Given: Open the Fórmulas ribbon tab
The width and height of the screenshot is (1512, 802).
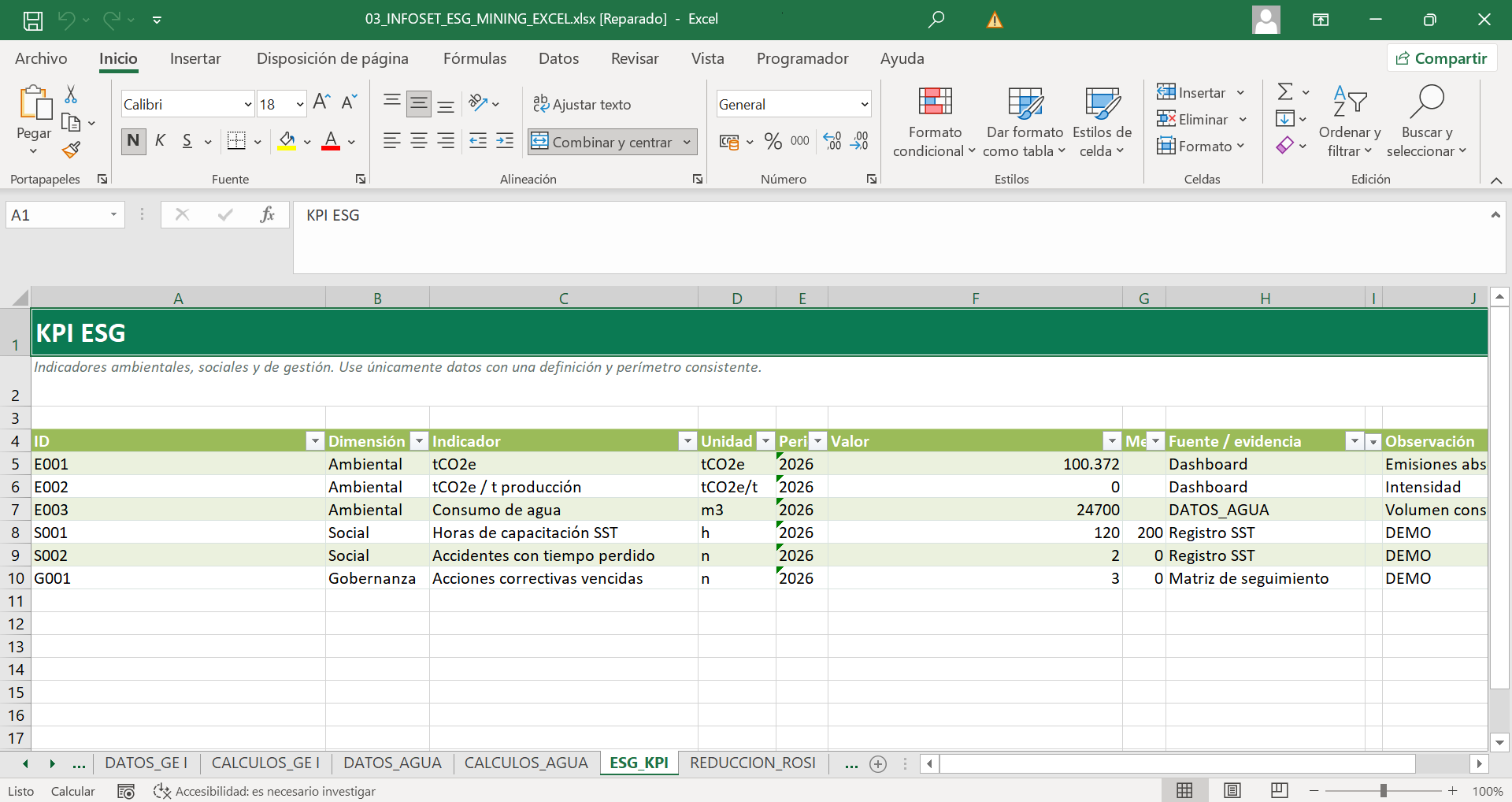Looking at the screenshot, I should tap(475, 58).
